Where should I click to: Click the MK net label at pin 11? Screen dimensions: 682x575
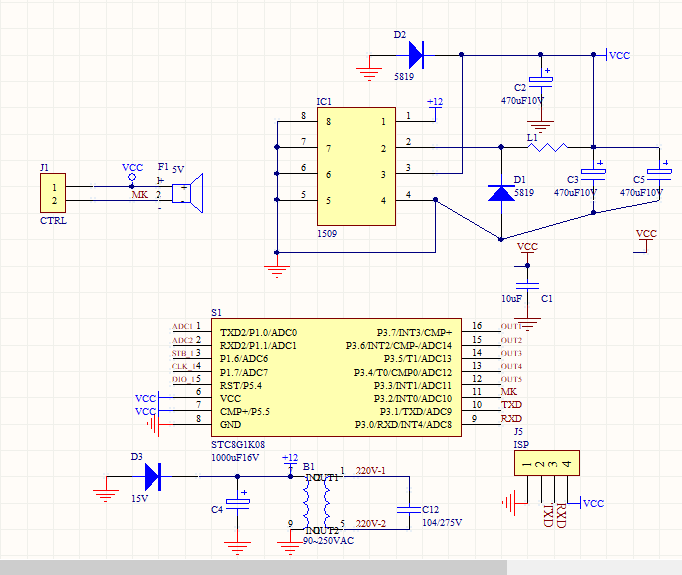pos(509,391)
